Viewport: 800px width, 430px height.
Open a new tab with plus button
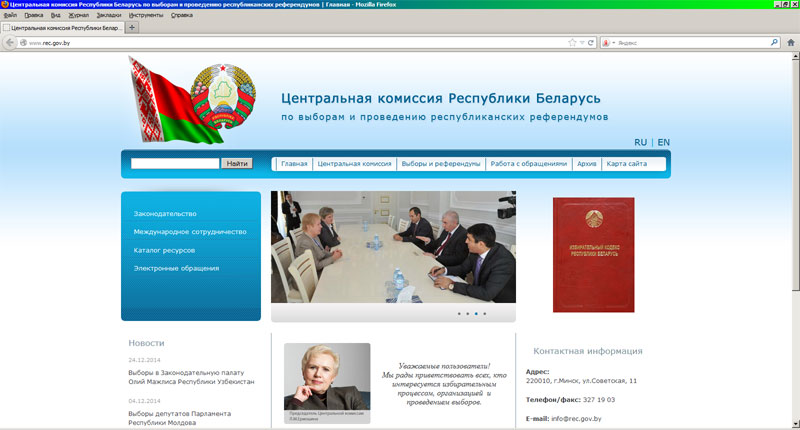[133, 28]
